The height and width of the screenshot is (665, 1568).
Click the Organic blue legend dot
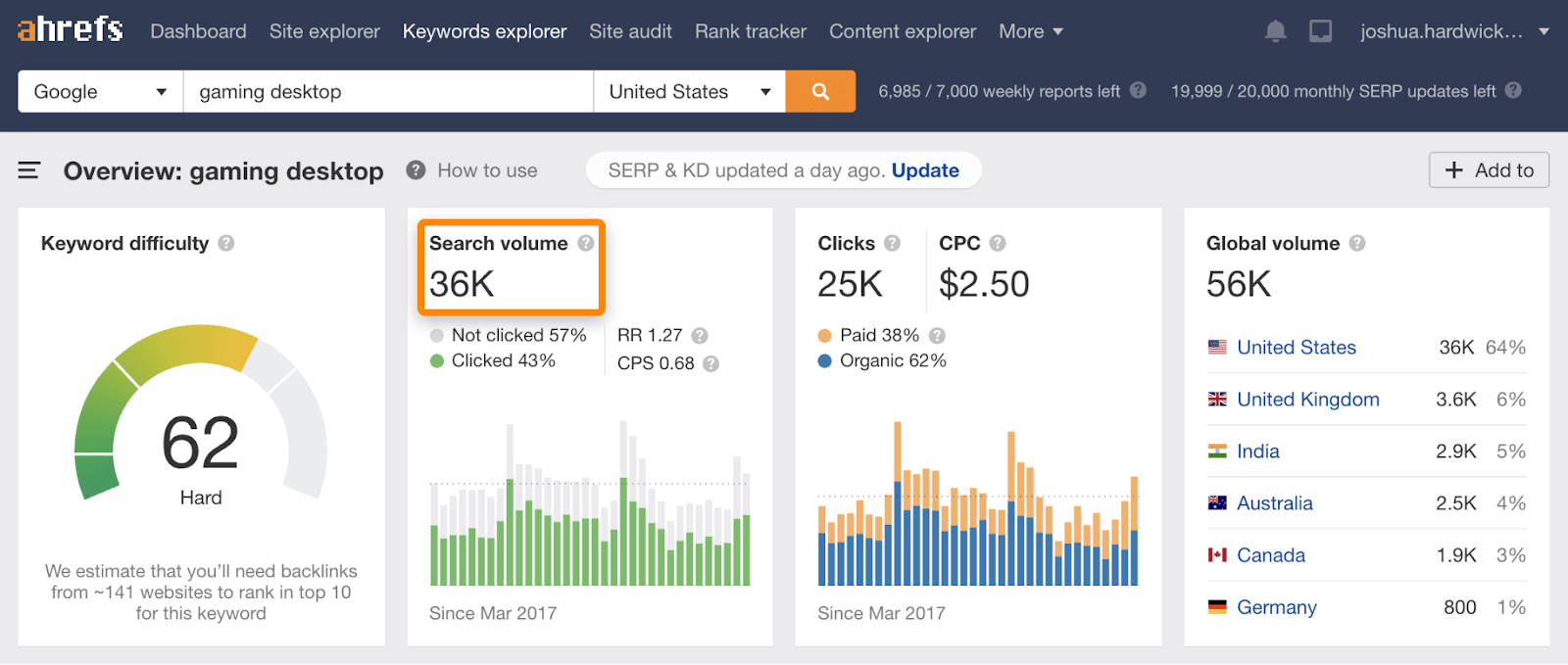click(825, 360)
